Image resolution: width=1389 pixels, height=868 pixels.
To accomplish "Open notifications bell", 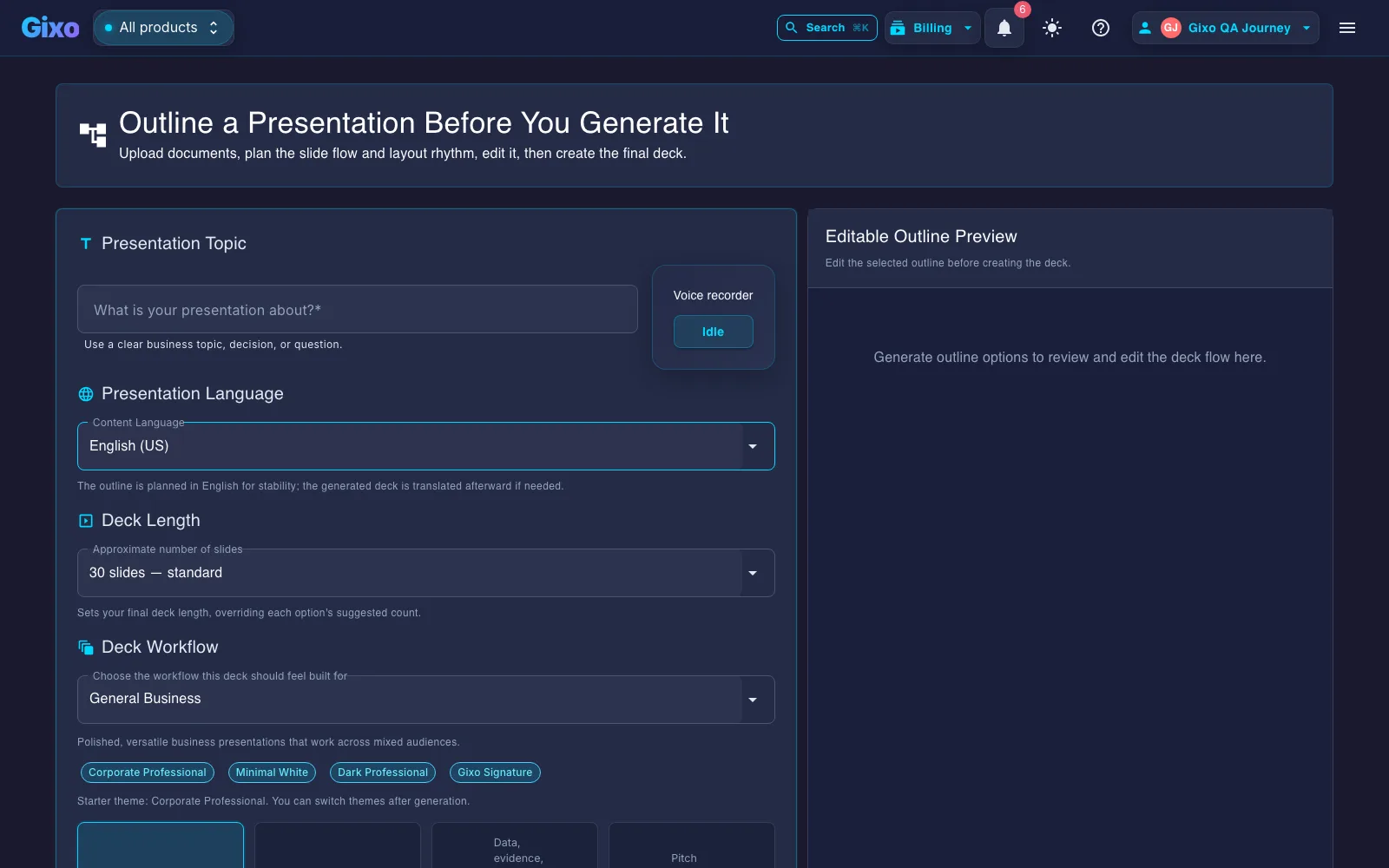I will 1004,28.
